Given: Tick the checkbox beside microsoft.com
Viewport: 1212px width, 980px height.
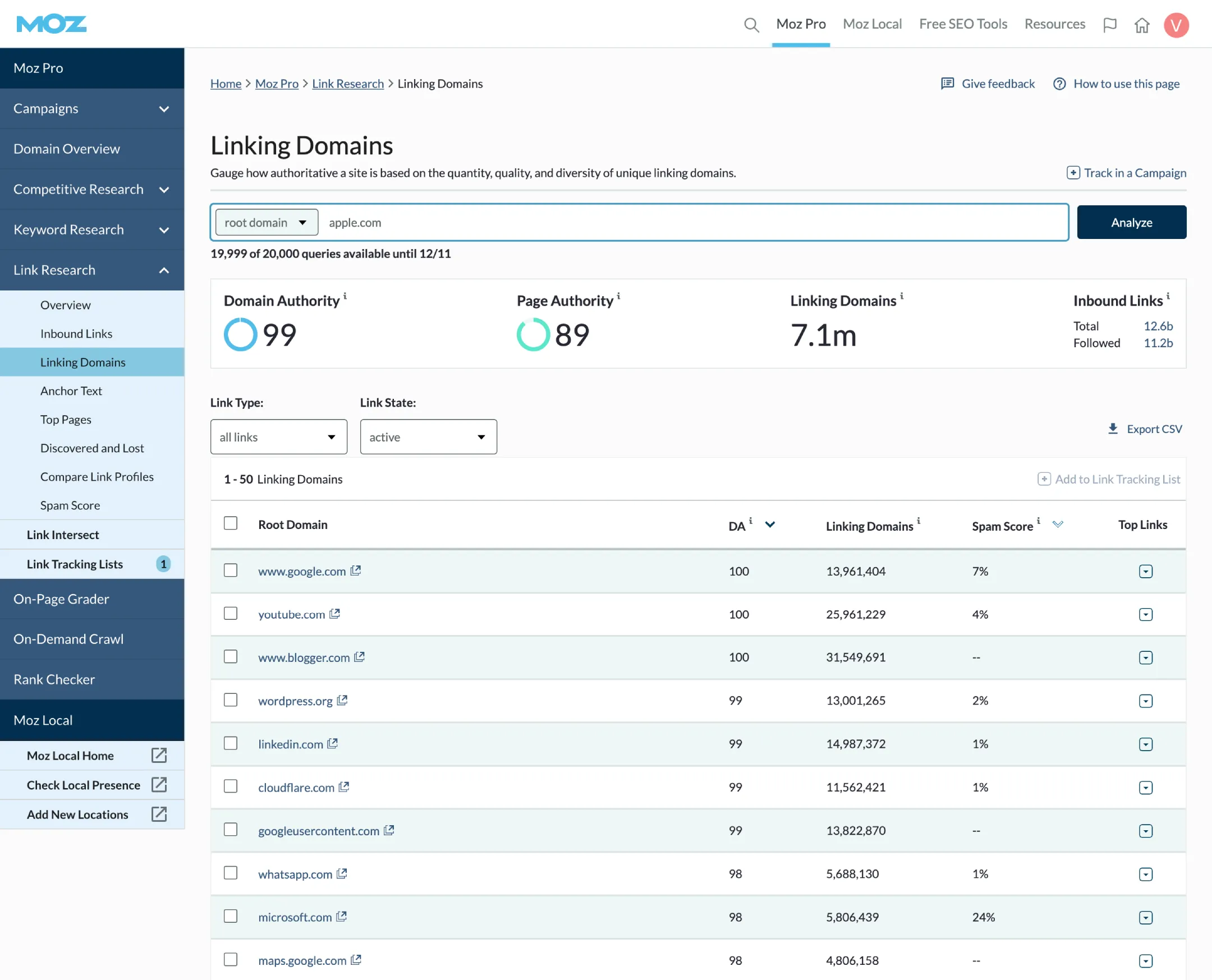Looking at the screenshot, I should click(230, 916).
